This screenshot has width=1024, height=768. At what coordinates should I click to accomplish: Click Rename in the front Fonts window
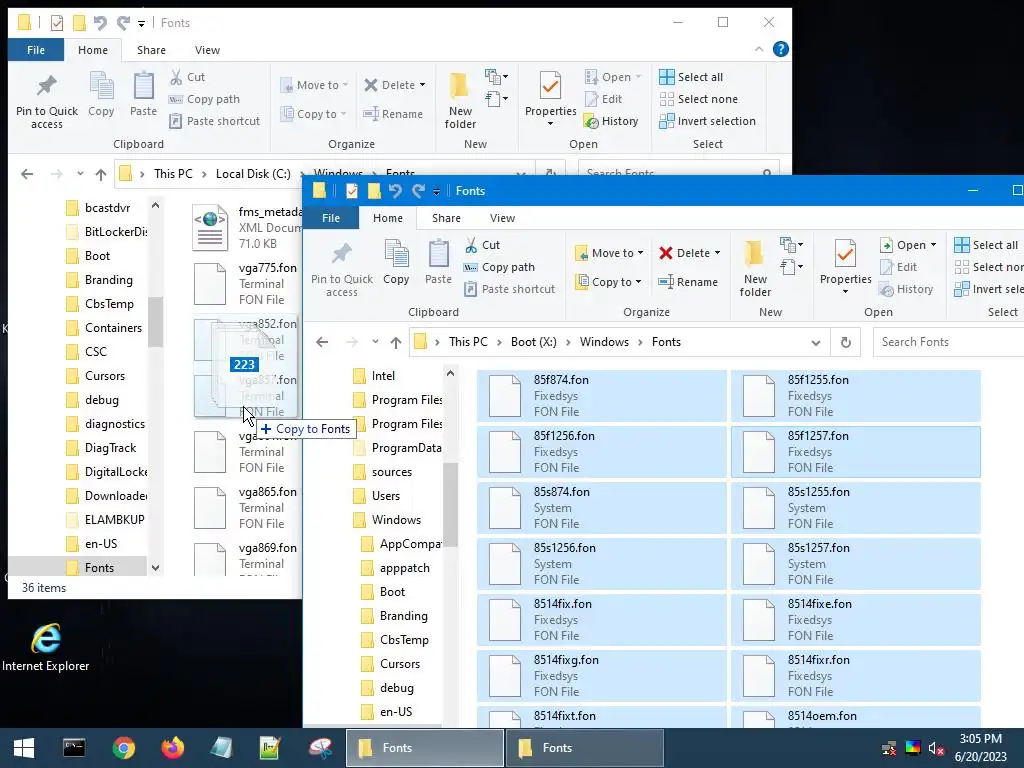688,282
